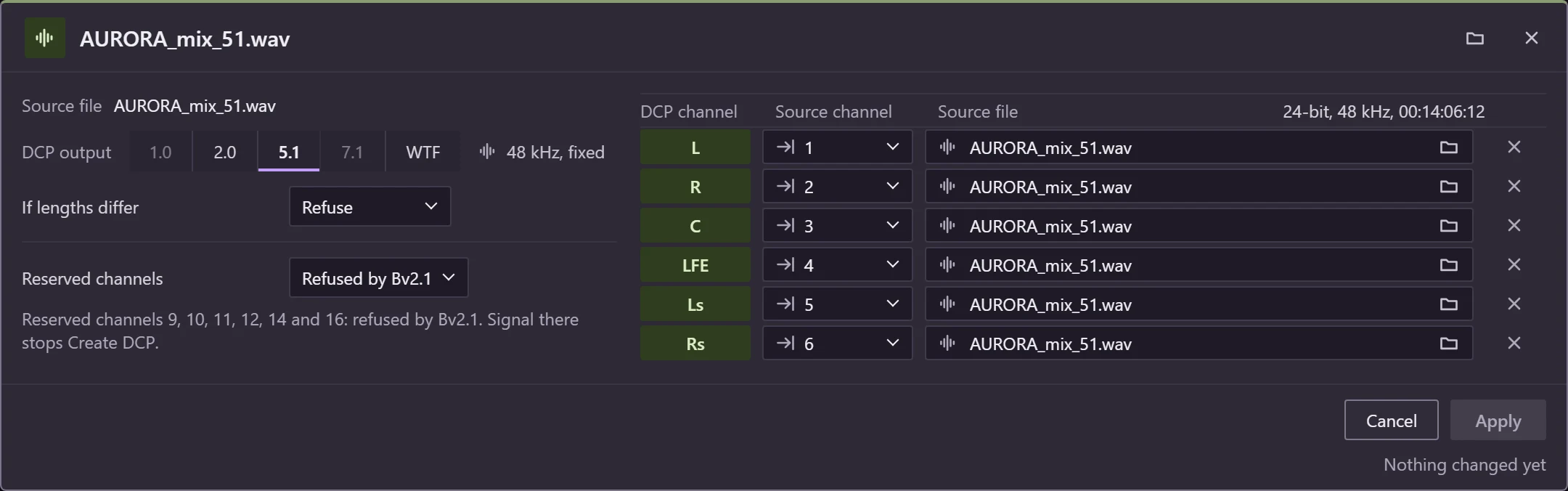The width and height of the screenshot is (1568, 491).
Task: Remove the R channel mapping
Action: coord(1514,186)
